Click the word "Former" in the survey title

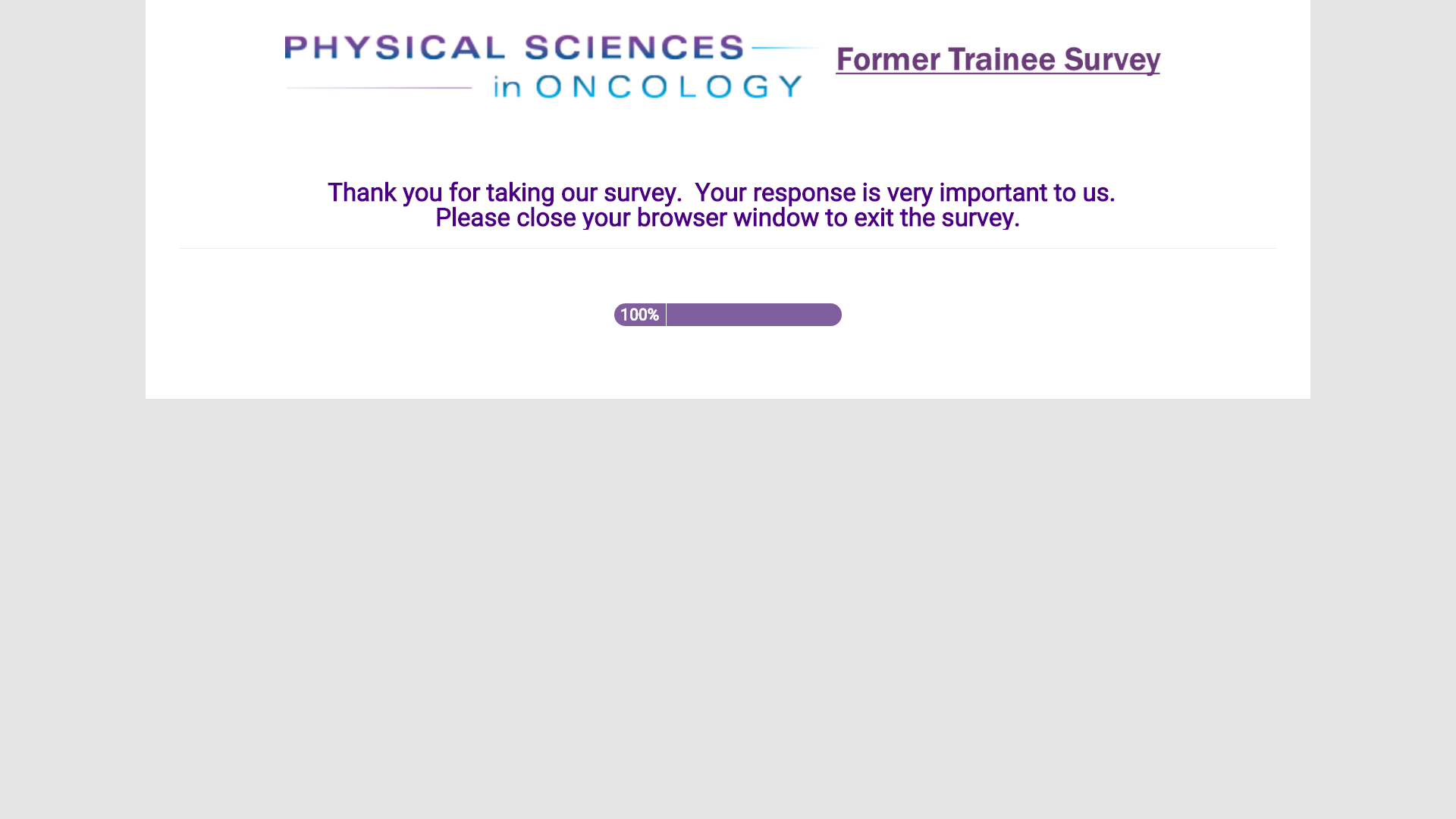(887, 60)
